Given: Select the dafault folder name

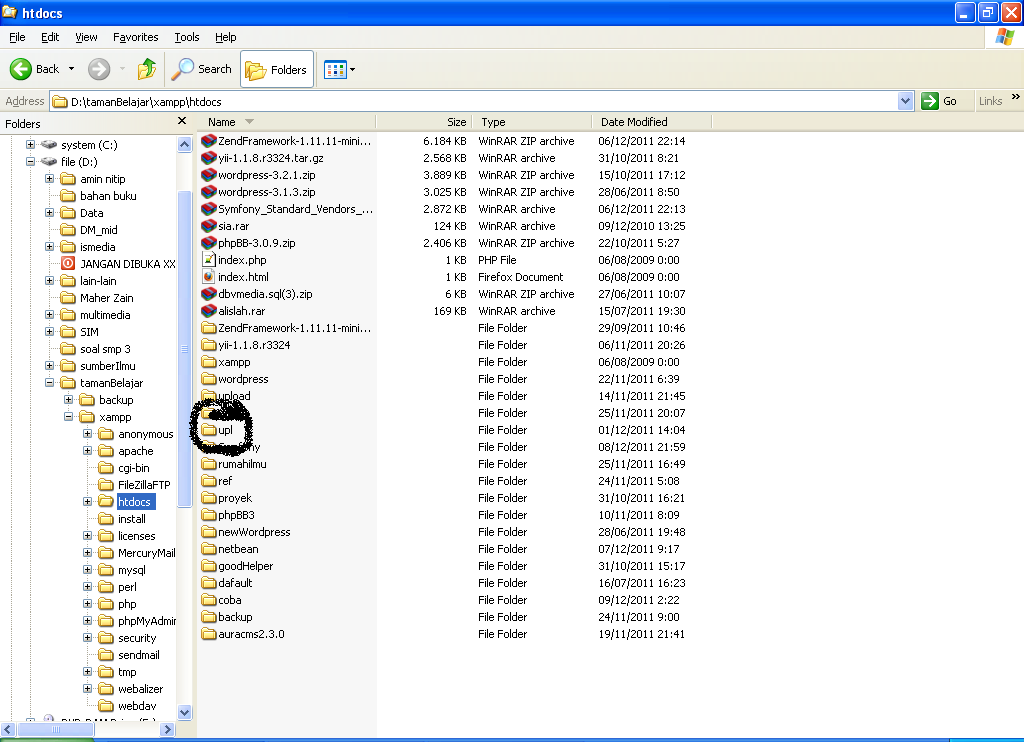Looking at the screenshot, I should (235, 583).
